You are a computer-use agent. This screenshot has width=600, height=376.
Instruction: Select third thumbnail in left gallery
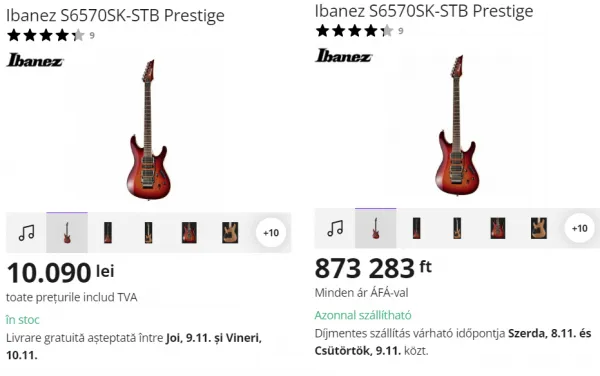(148, 233)
